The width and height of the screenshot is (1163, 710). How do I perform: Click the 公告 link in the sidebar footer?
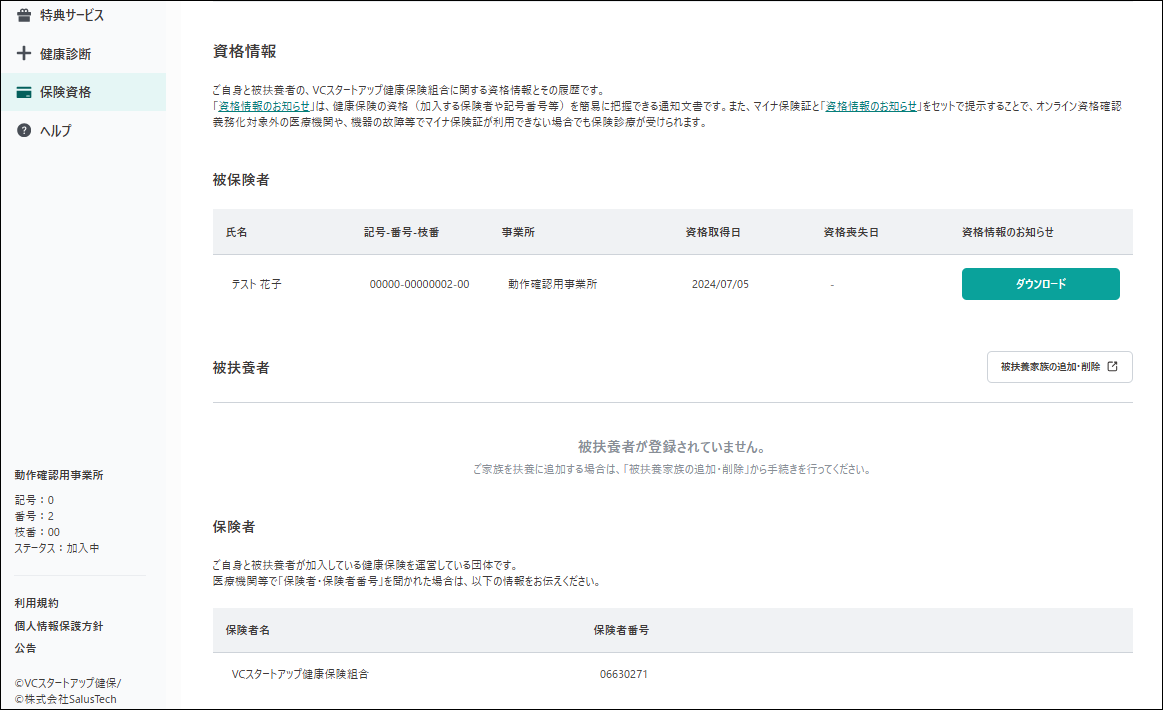pos(25,648)
